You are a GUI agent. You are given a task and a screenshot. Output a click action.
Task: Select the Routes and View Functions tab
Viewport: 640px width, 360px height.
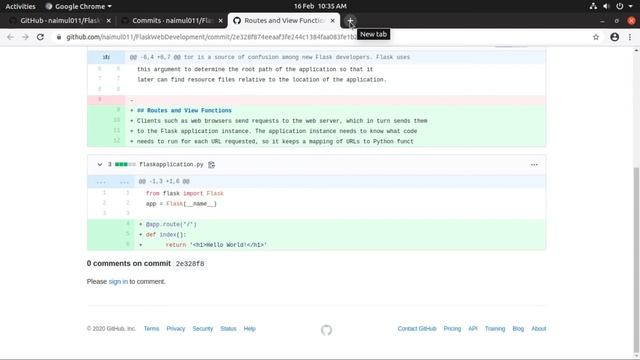[284, 20]
